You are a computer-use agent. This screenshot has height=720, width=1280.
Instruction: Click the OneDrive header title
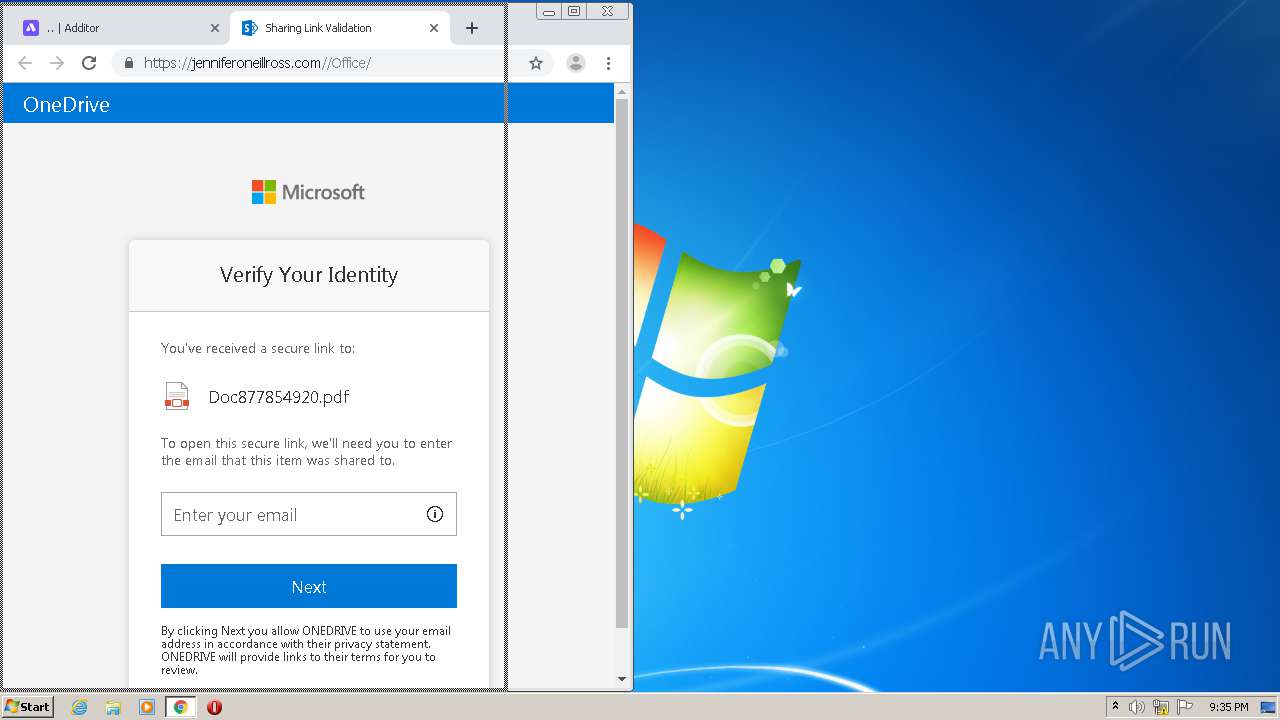click(x=66, y=104)
